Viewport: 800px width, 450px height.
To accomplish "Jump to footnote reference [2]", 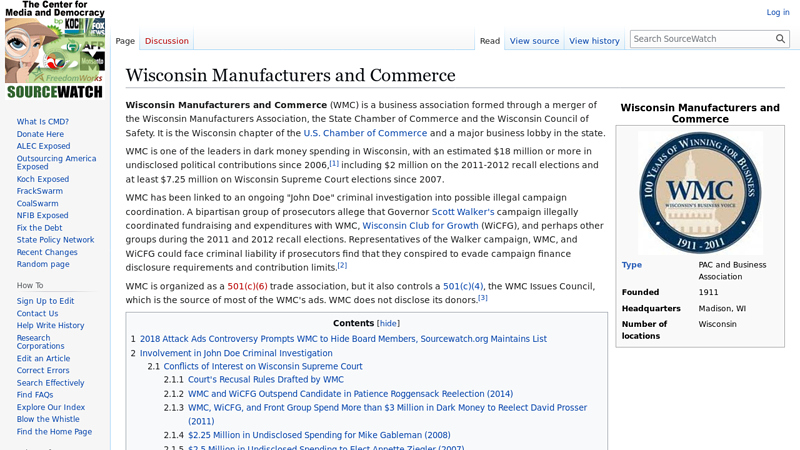I will [x=342, y=265].
